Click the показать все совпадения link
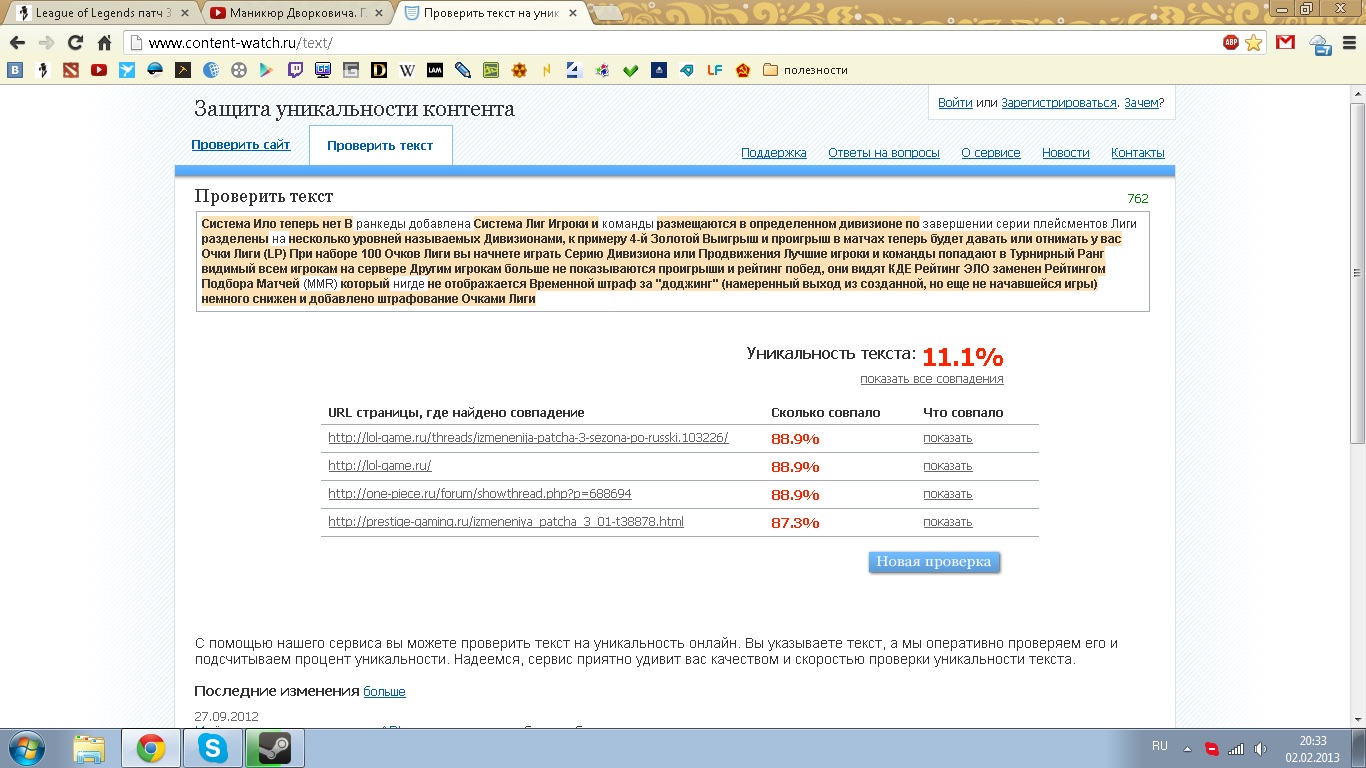Viewport: 1366px width, 768px height. [x=931, y=379]
